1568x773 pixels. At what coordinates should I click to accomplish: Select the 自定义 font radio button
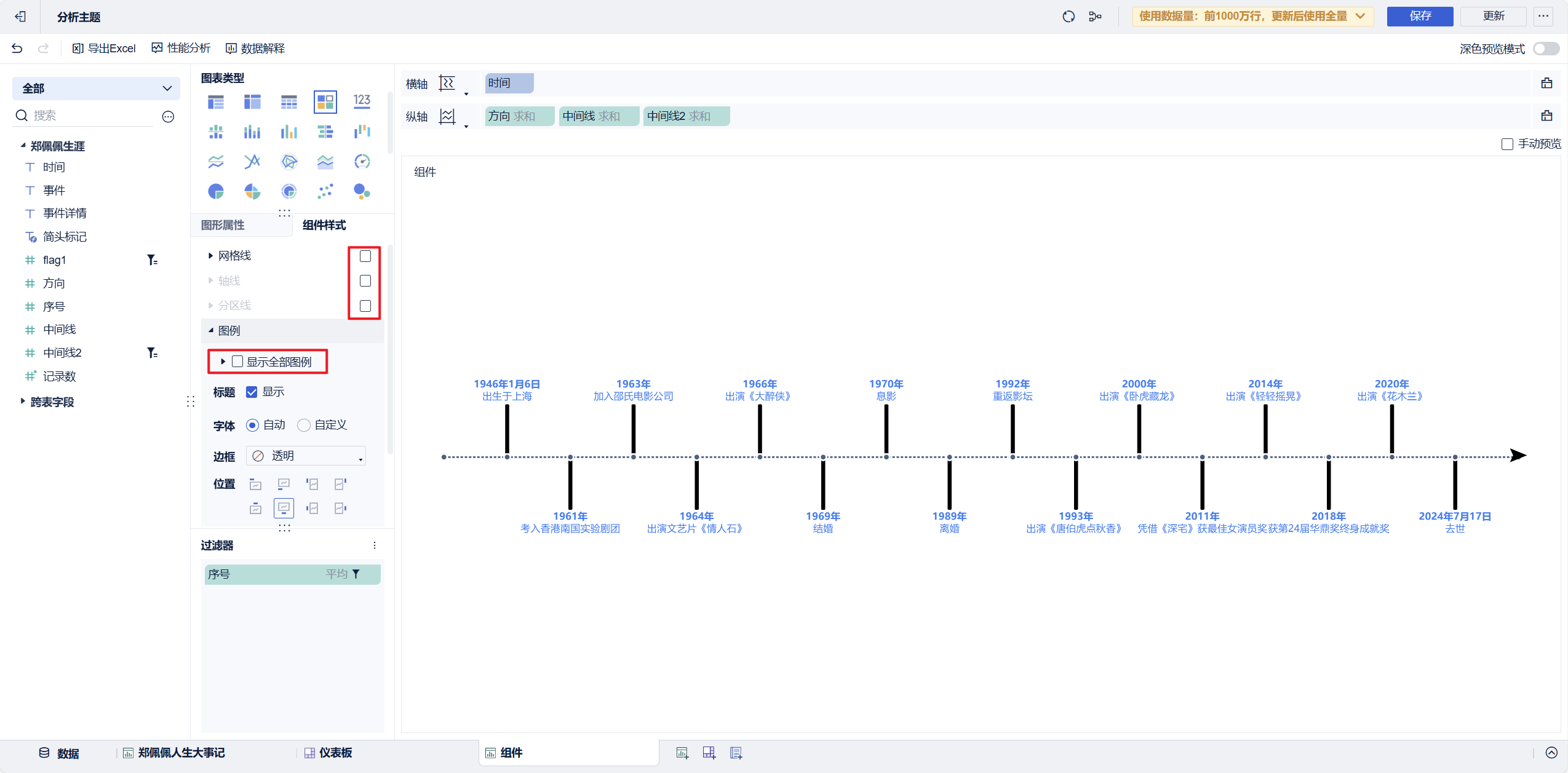point(303,425)
